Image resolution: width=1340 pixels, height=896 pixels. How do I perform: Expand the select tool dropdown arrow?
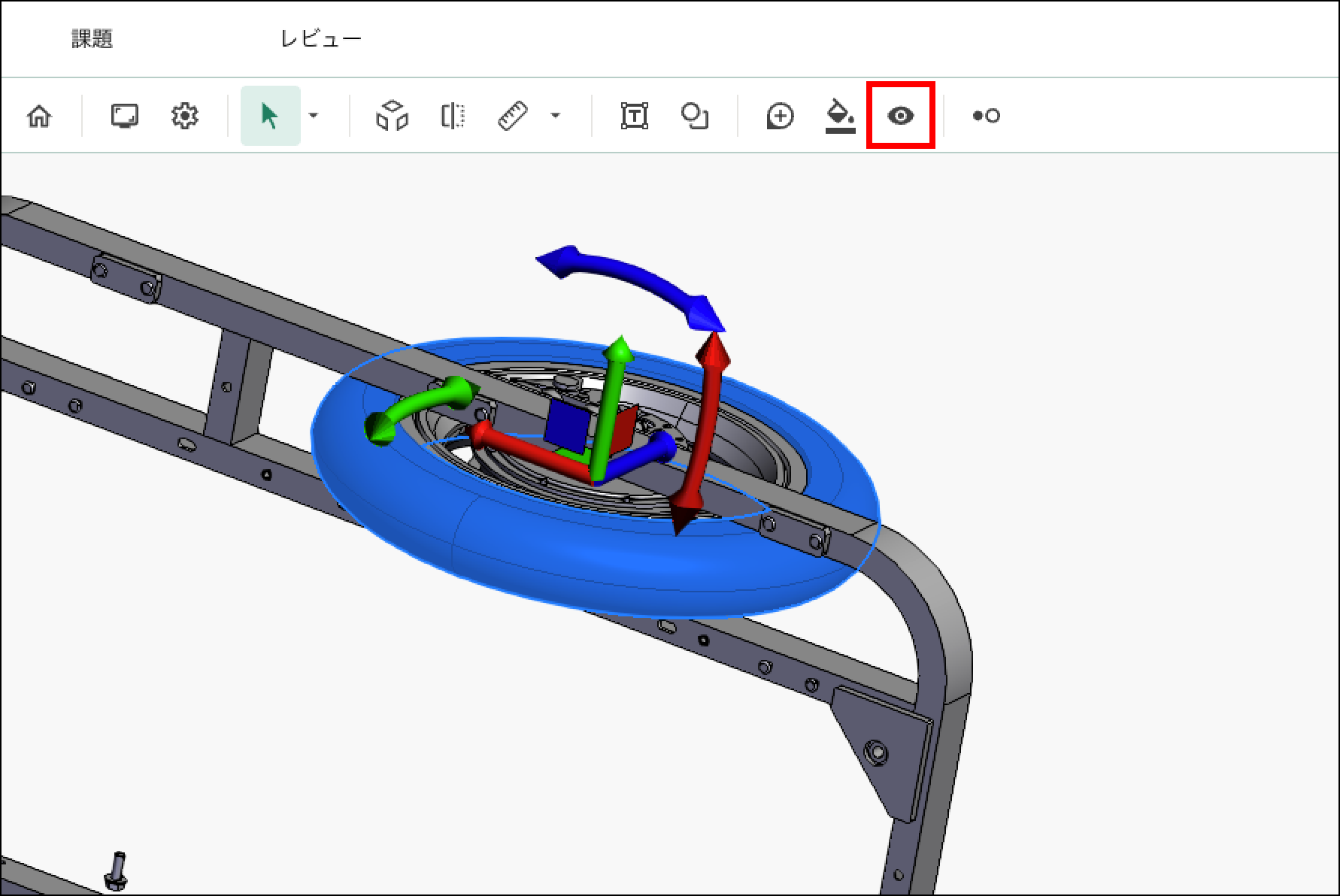pos(314,116)
